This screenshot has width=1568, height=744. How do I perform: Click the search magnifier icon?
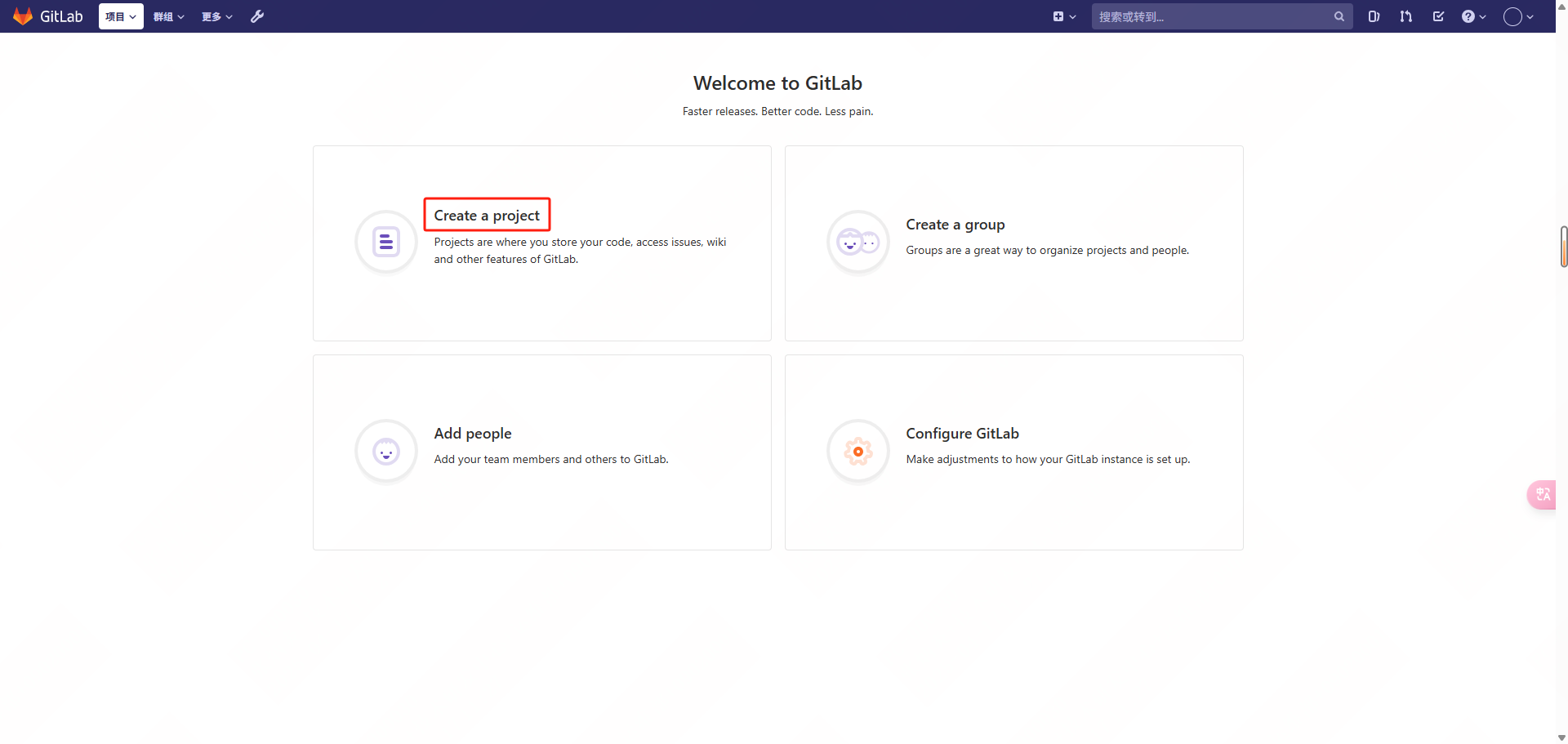coord(1339,16)
